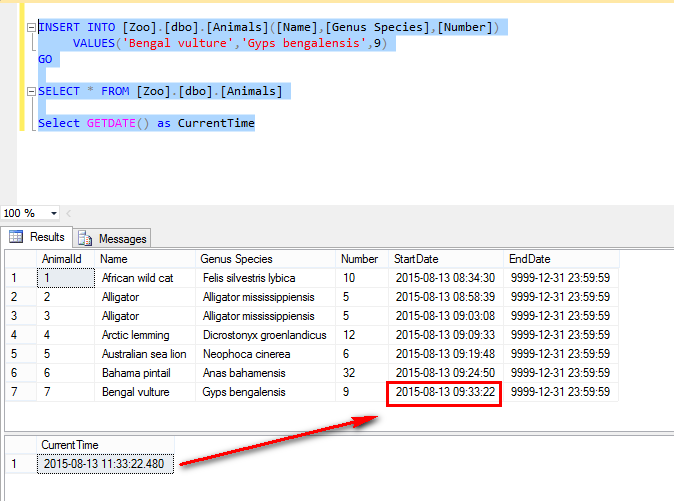Select the Anas bahamensis cell

265,373
